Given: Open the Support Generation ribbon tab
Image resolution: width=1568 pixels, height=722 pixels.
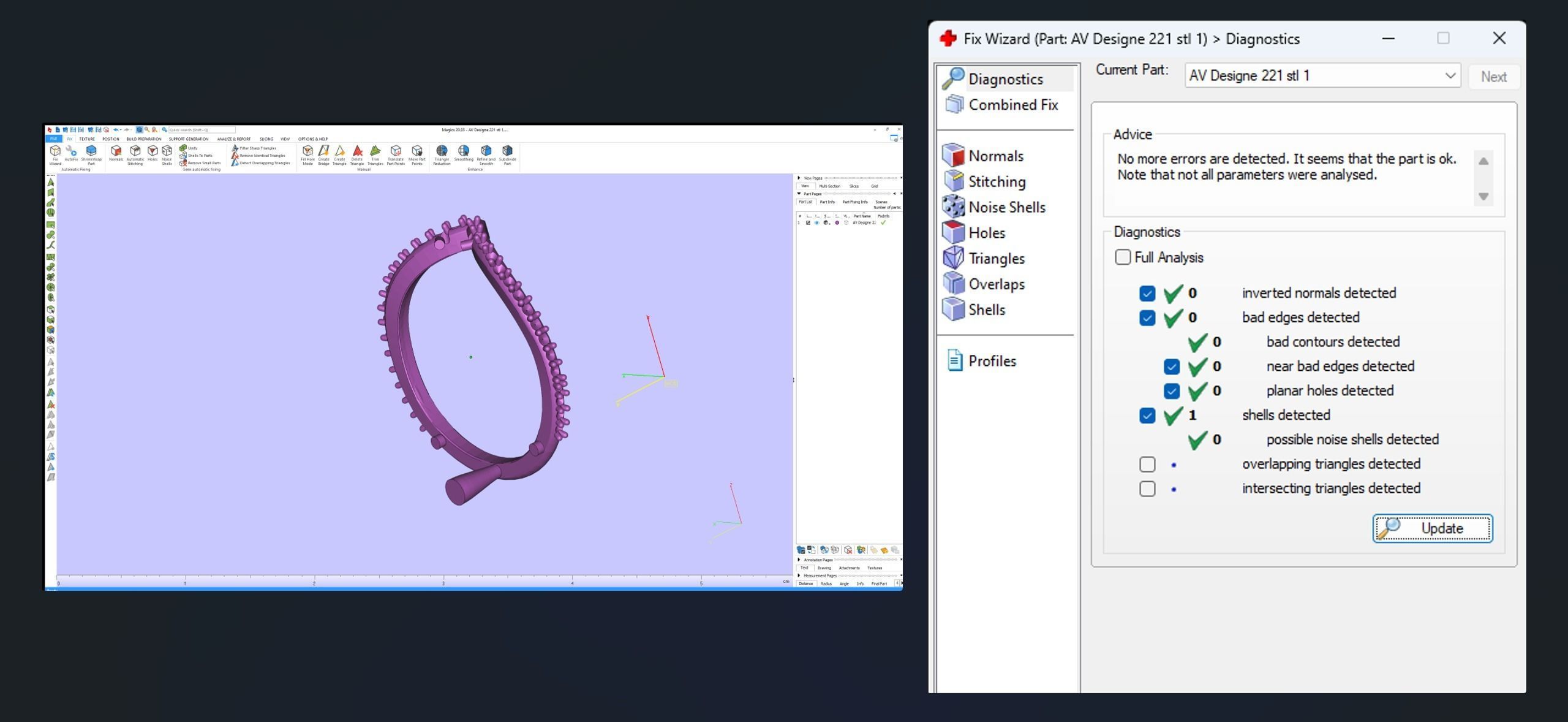Looking at the screenshot, I should 189,139.
